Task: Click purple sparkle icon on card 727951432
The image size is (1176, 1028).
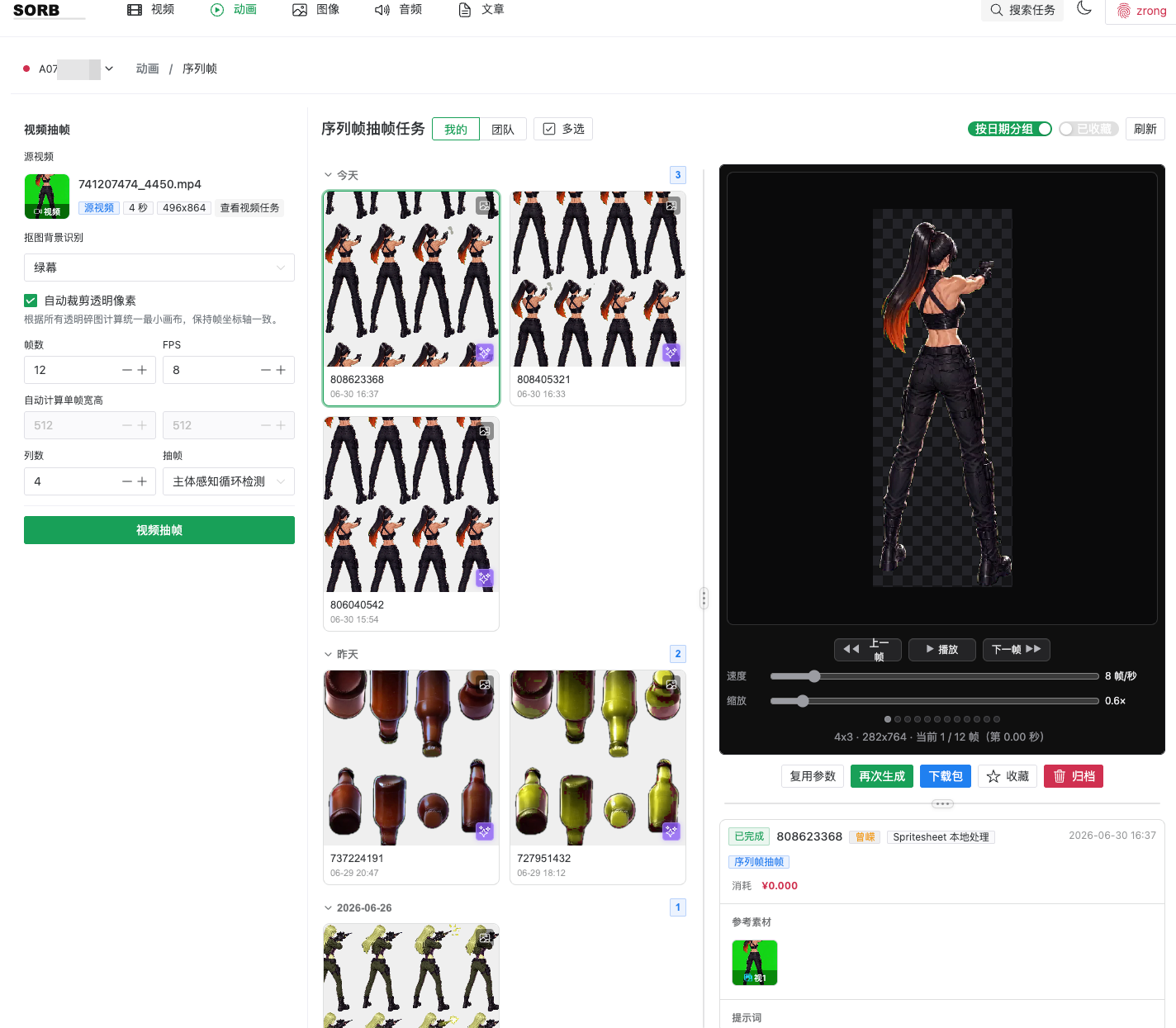Action: (x=671, y=831)
